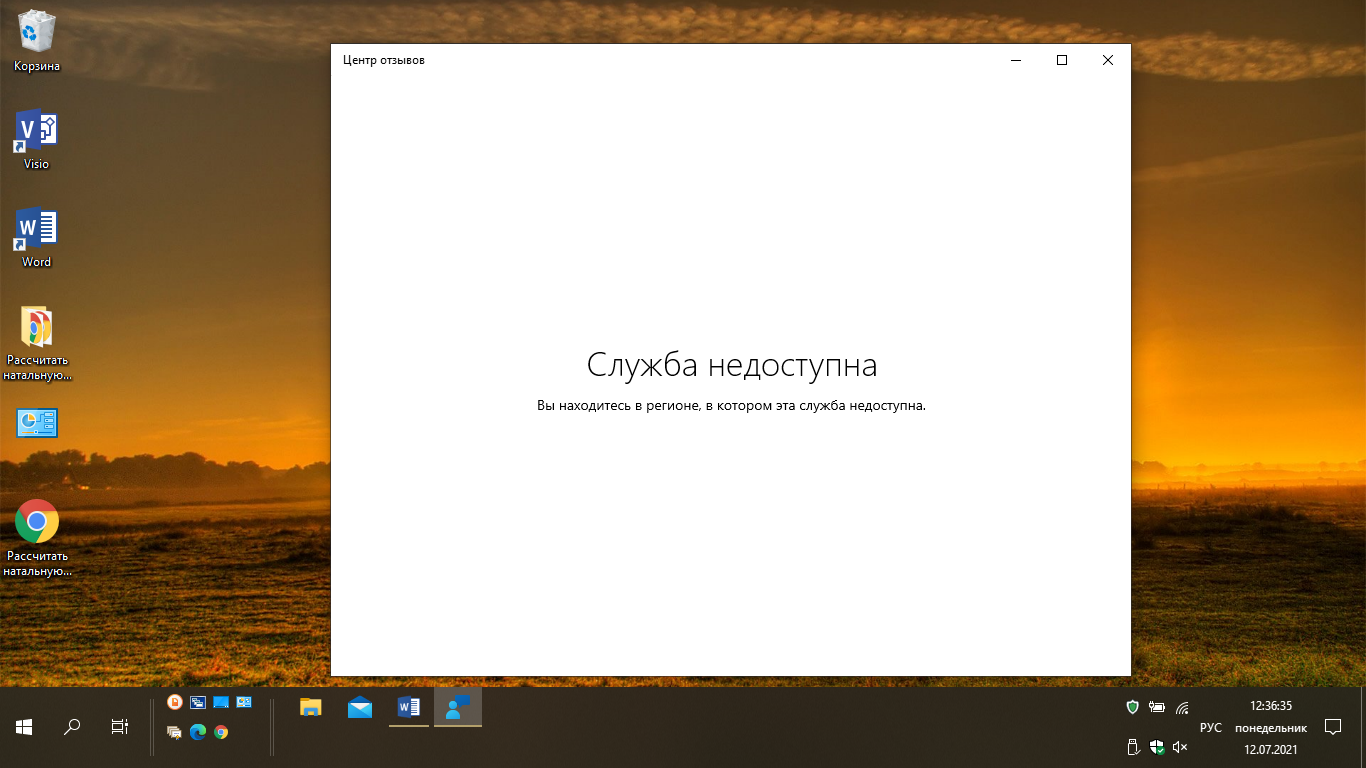The height and width of the screenshot is (768, 1366).
Task: Open the round Chrome desktop shortcut
Action: pyautogui.click(x=37, y=521)
